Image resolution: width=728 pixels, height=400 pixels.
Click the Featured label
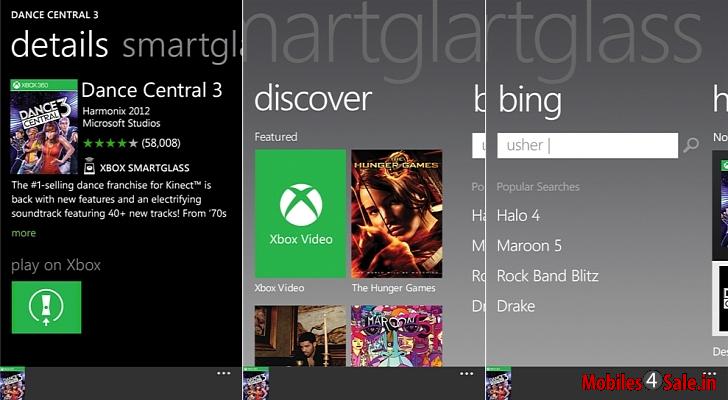click(276, 137)
